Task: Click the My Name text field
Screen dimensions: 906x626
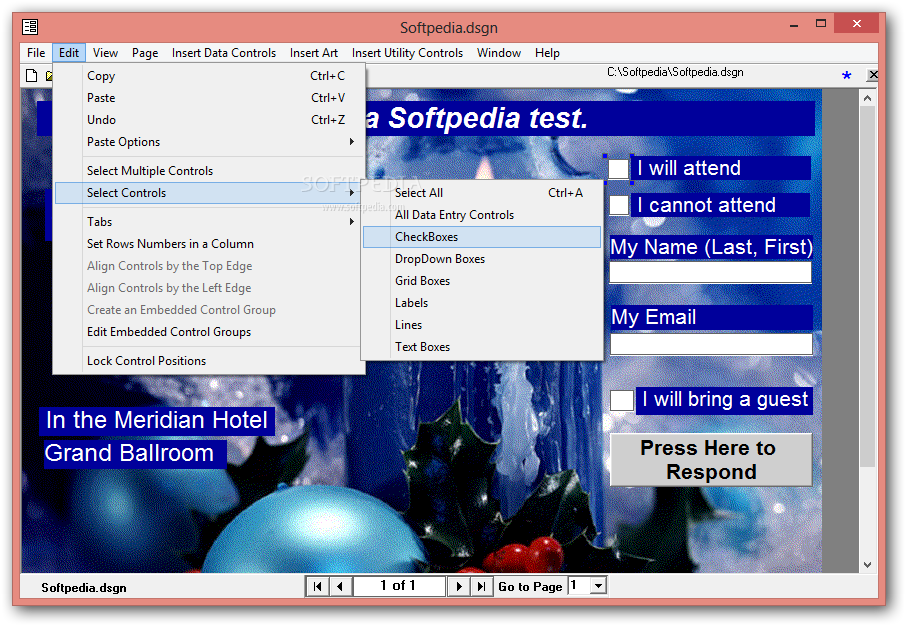Action: 710,272
